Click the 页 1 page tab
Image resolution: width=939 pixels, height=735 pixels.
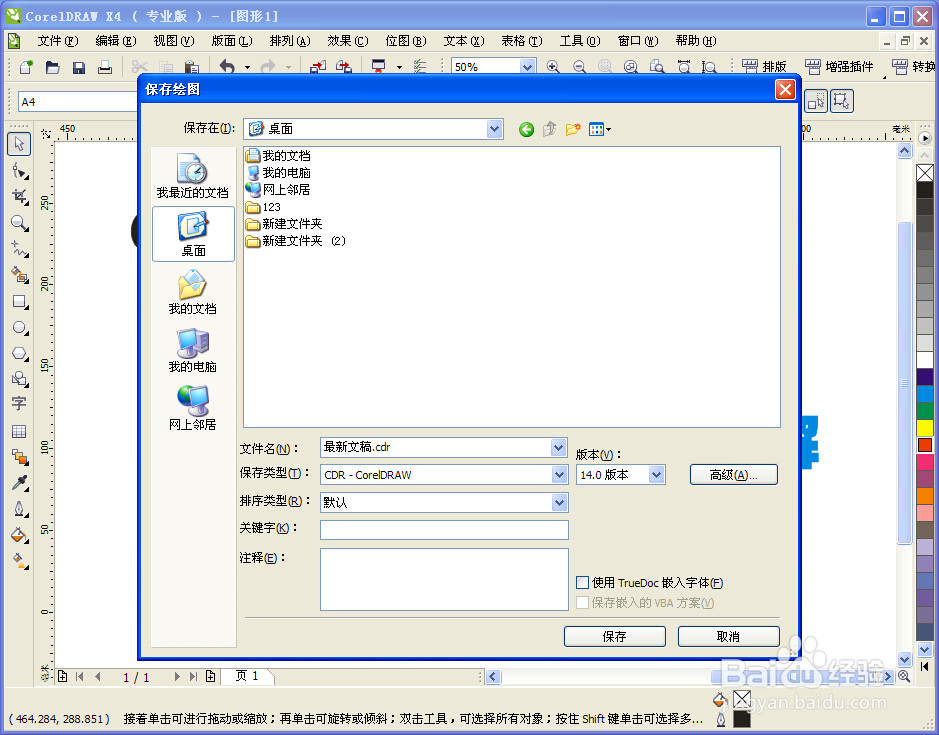tap(247, 676)
